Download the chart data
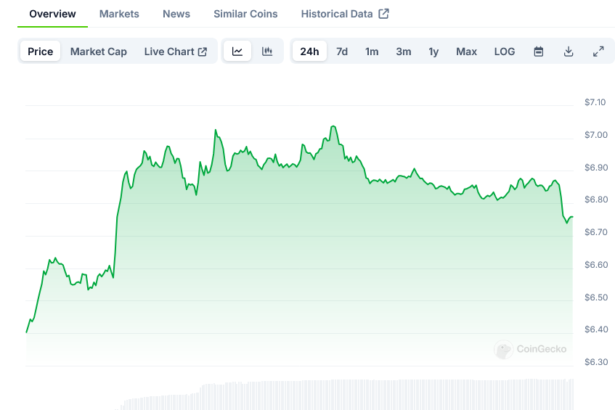This screenshot has width=615, height=410. pos(568,51)
